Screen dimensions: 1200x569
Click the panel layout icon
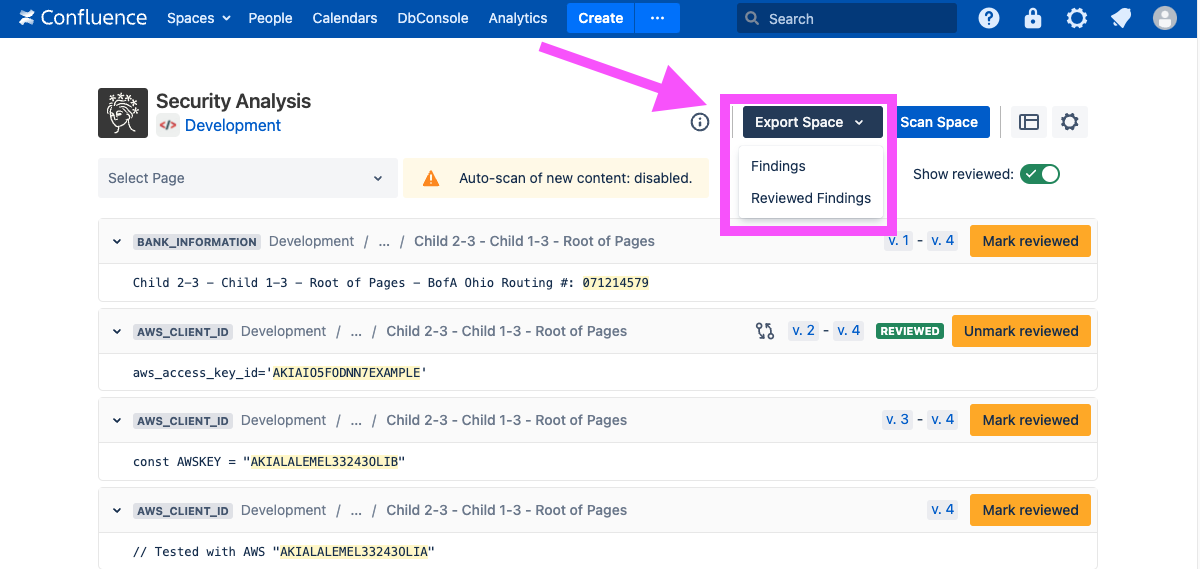click(1029, 122)
